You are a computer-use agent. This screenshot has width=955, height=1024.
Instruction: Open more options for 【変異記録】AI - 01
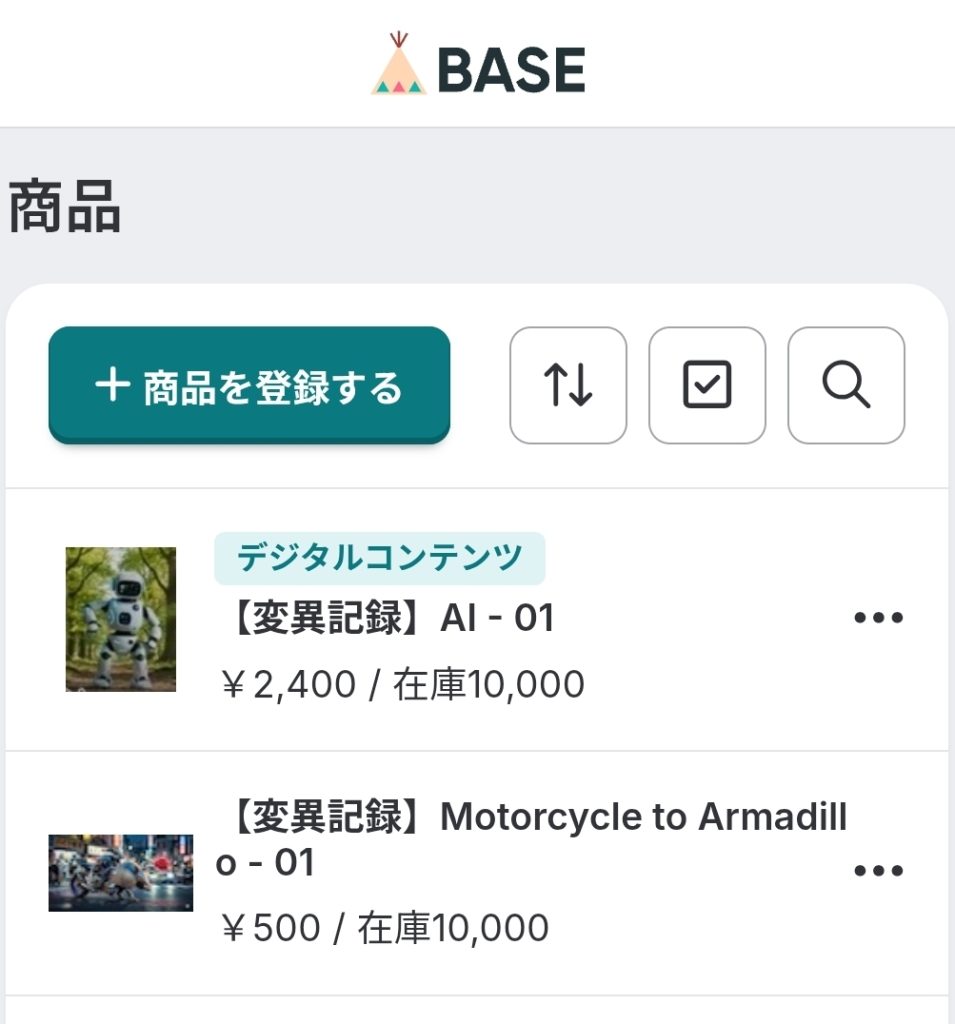tap(879, 618)
